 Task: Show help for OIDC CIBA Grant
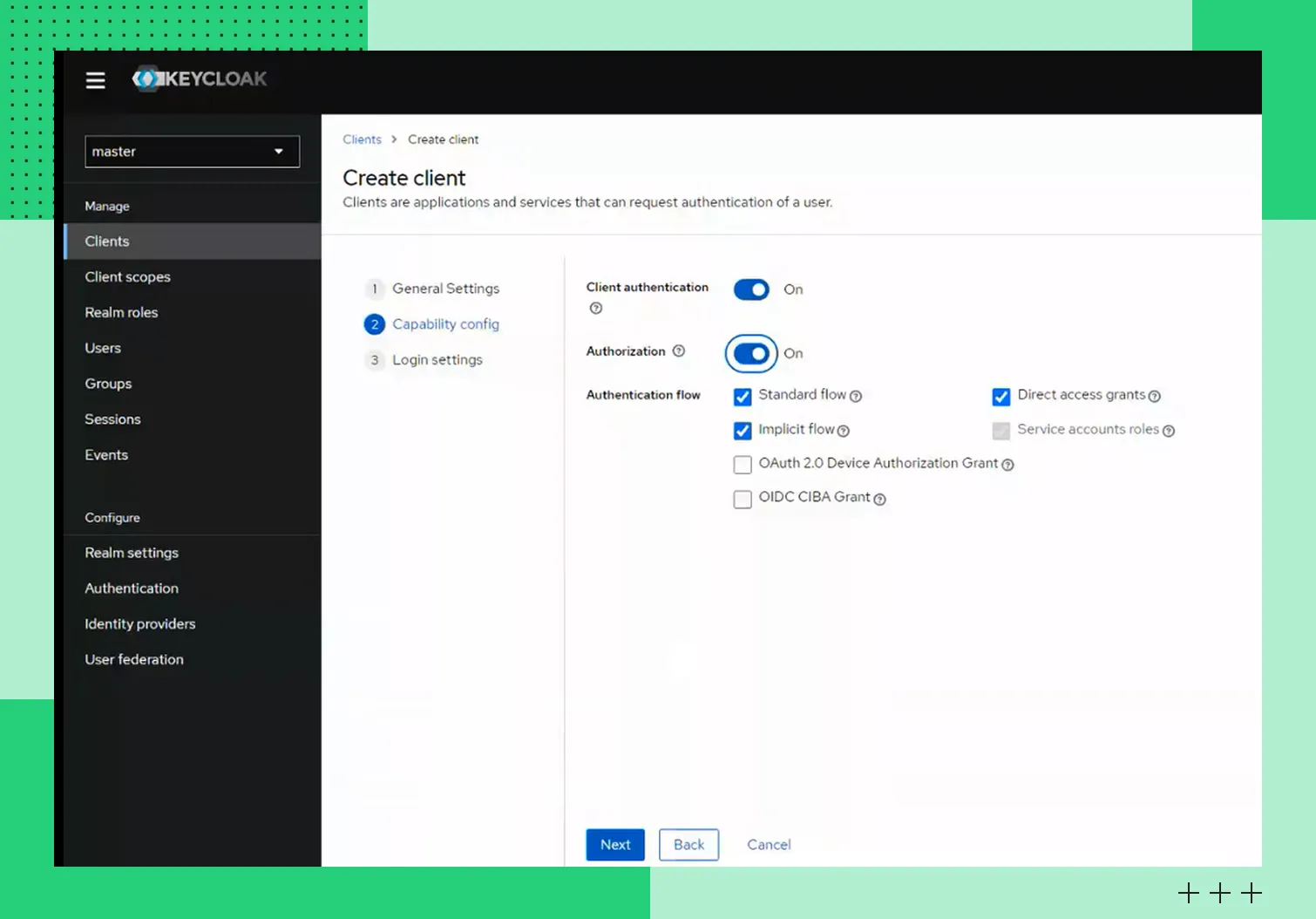[879, 499]
